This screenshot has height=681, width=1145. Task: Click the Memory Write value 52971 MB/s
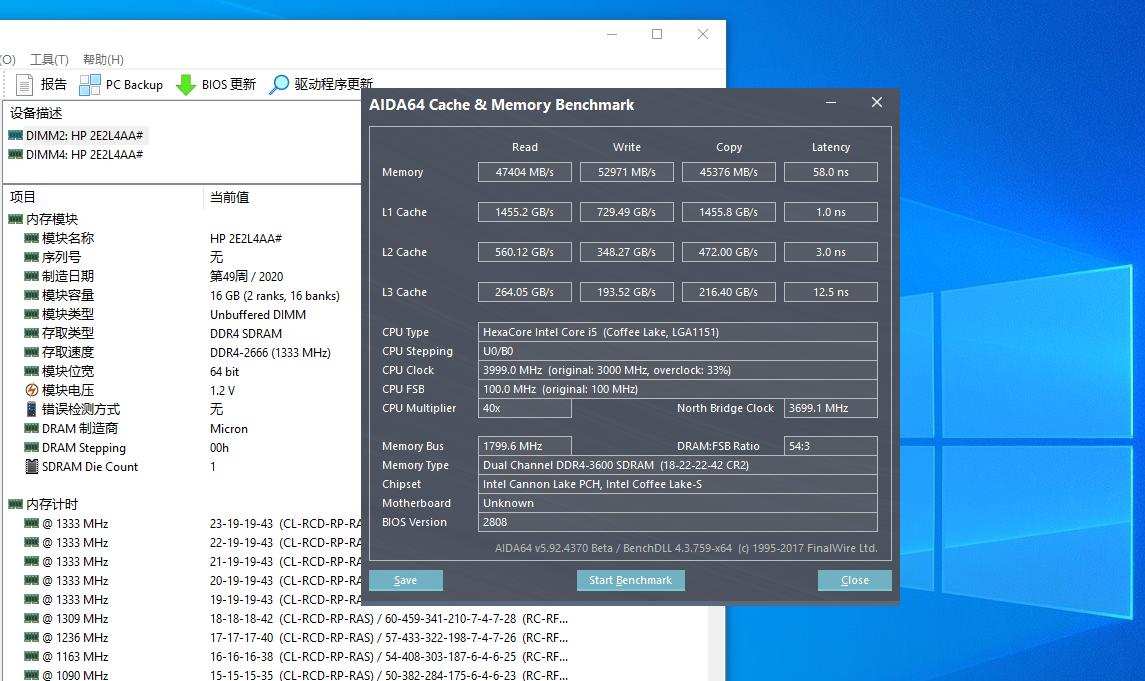[x=627, y=172]
